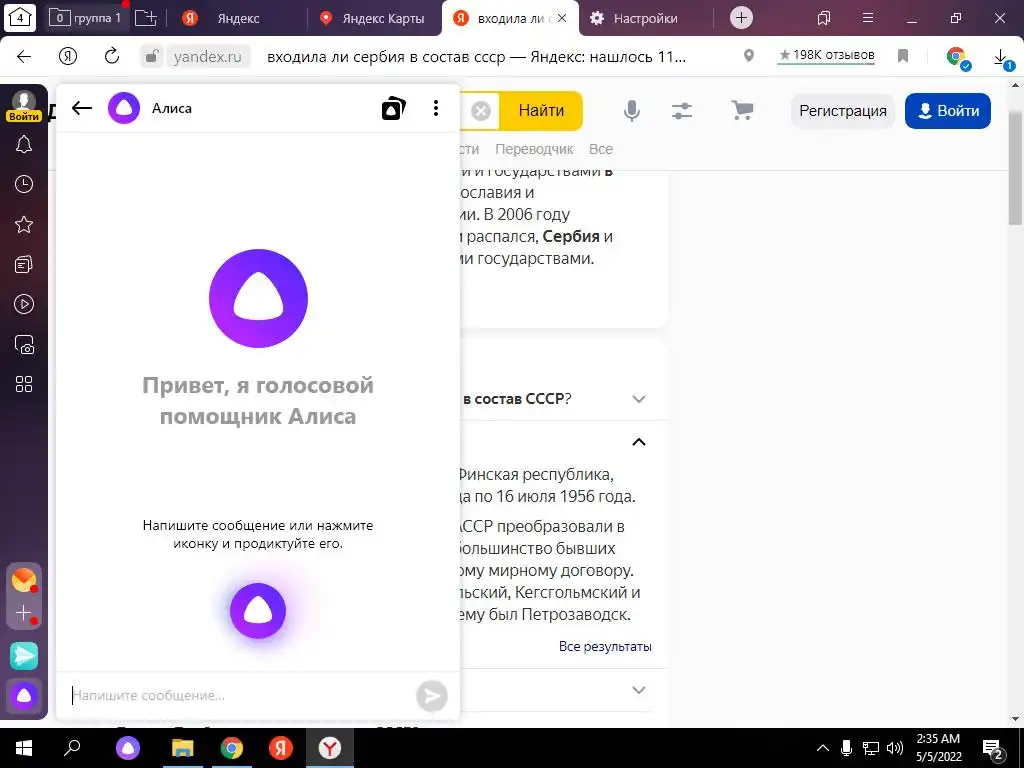The width and height of the screenshot is (1024, 768).
Task: Create a new tab group
Action: click(x=146, y=18)
